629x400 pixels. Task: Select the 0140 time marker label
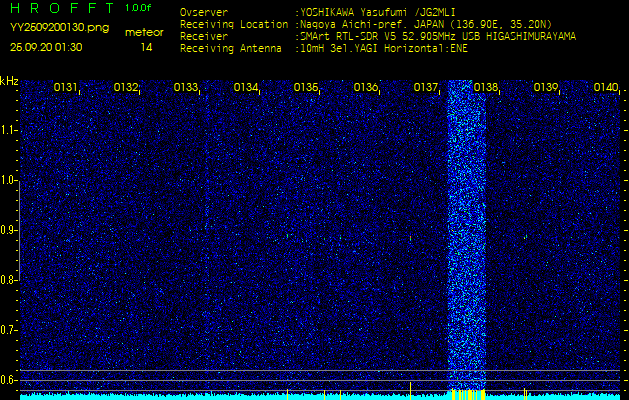tap(606, 87)
